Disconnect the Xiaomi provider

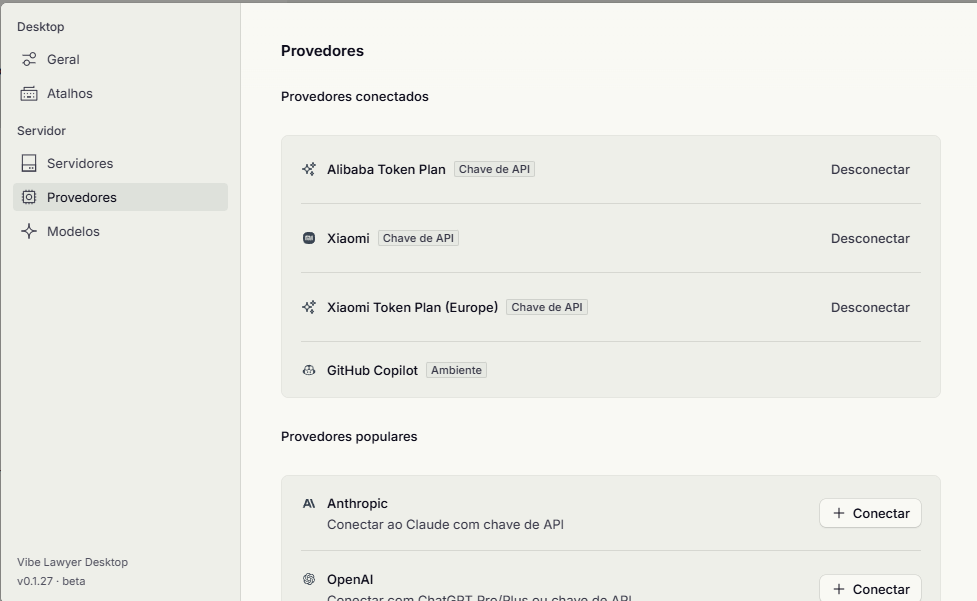(x=870, y=239)
